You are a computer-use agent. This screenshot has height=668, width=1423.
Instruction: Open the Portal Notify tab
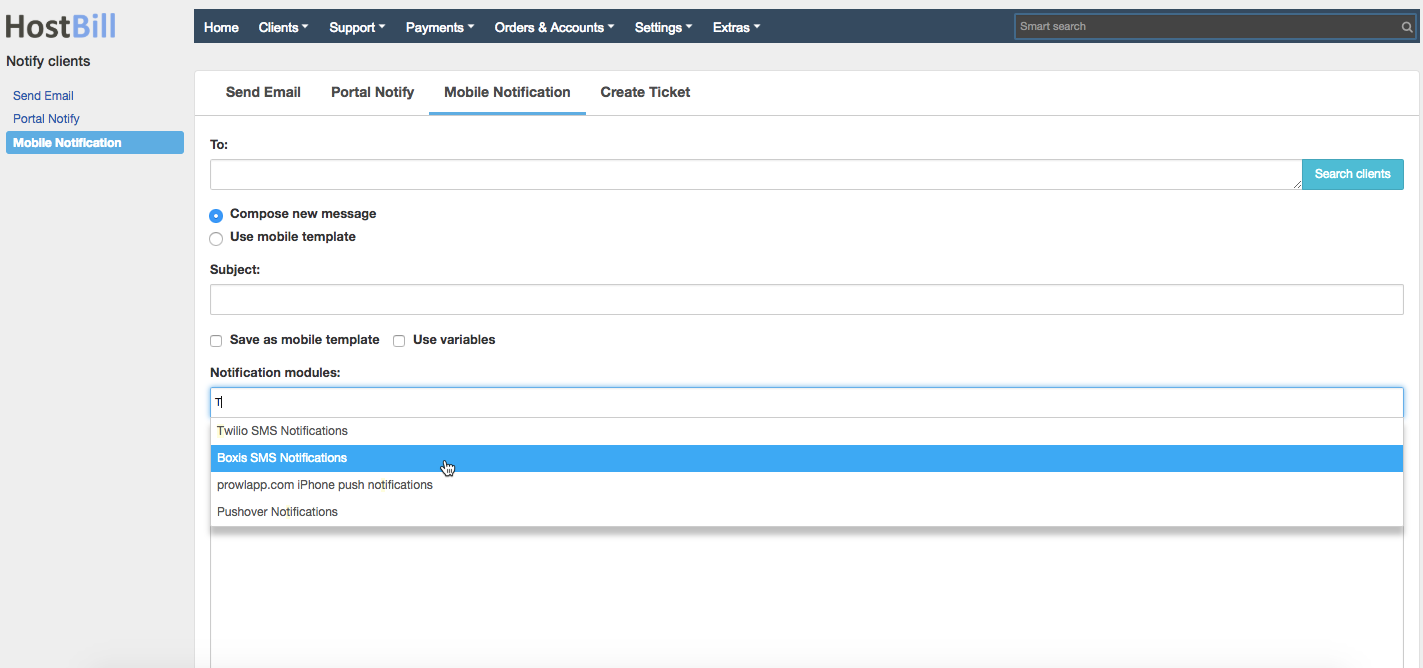click(x=372, y=92)
